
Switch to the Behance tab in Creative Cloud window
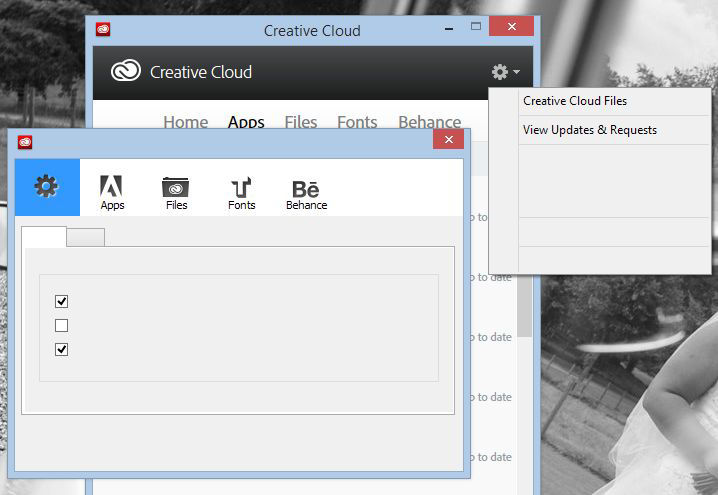click(430, 121)
